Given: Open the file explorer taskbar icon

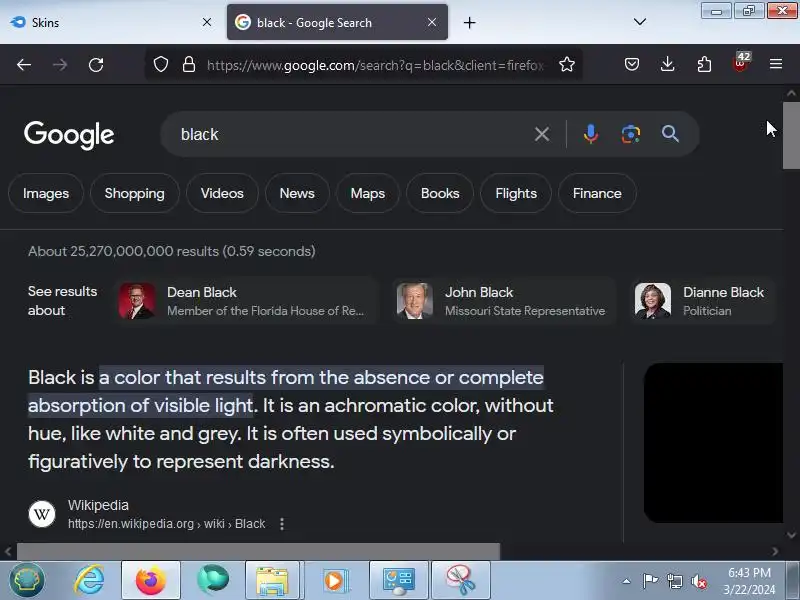Looking at the screenshot, I should click(273, 580).
